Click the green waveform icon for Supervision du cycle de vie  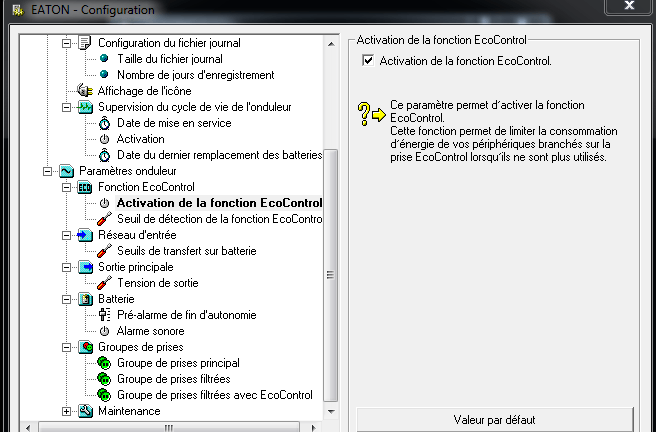point(85,107)
